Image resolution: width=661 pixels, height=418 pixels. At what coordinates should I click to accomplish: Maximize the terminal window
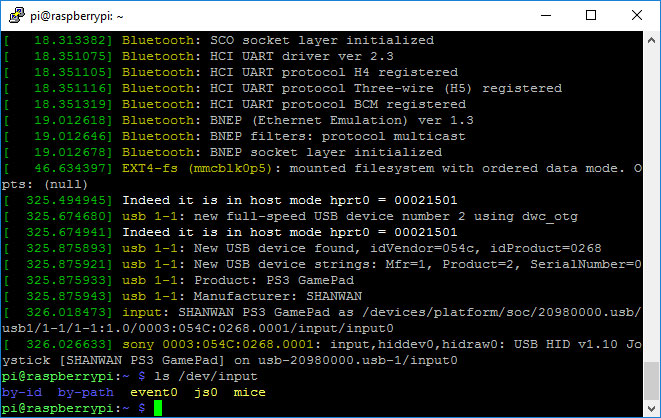pyautogui.click(x=591, y=15)
